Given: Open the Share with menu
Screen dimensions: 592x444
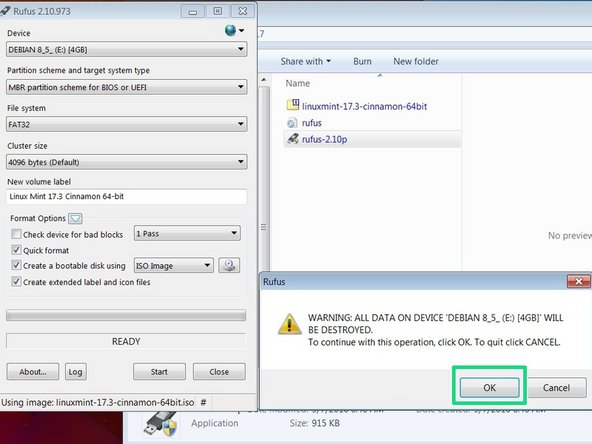Looking at the screenshot, I should coord(305,61).
